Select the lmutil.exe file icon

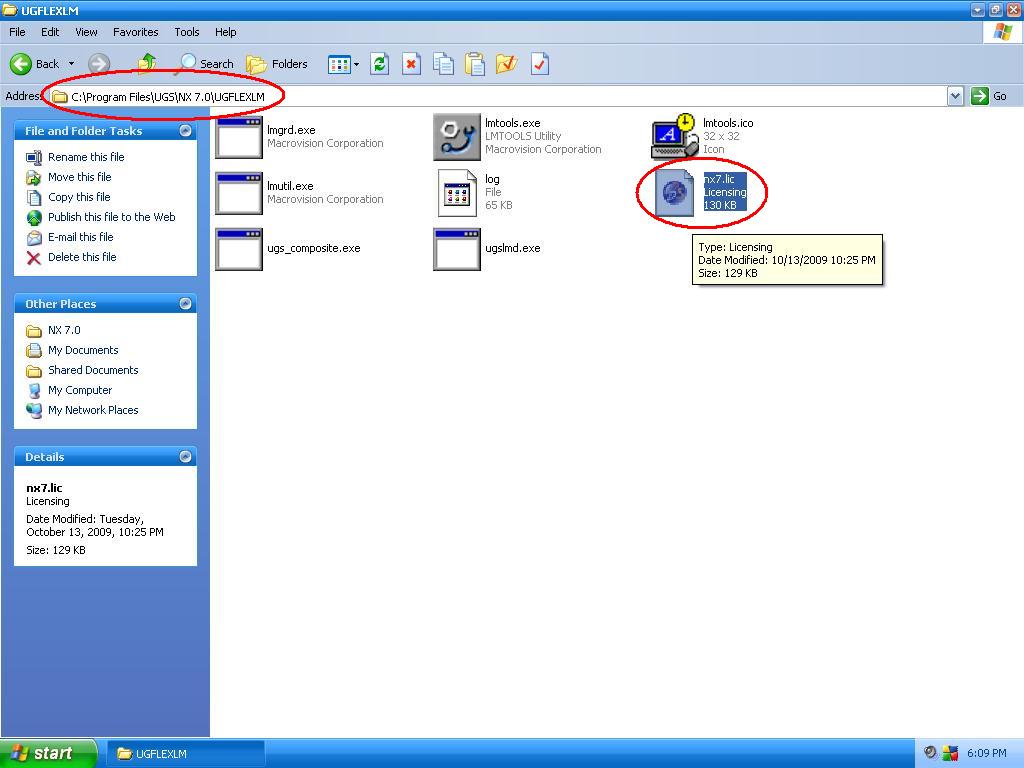(x=239, y=193)
